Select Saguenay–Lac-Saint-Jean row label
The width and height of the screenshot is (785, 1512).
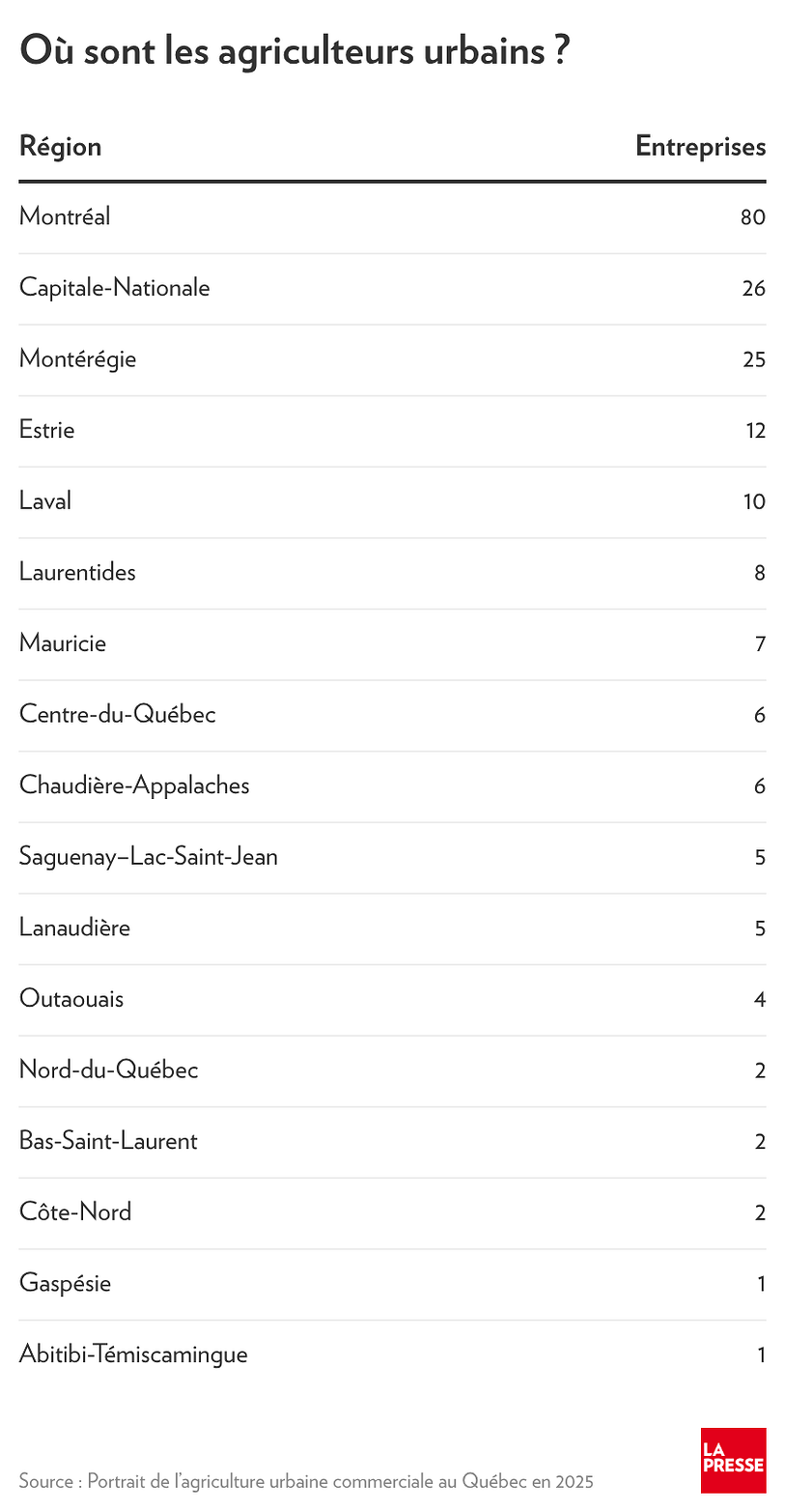click(x=149, y=857)
